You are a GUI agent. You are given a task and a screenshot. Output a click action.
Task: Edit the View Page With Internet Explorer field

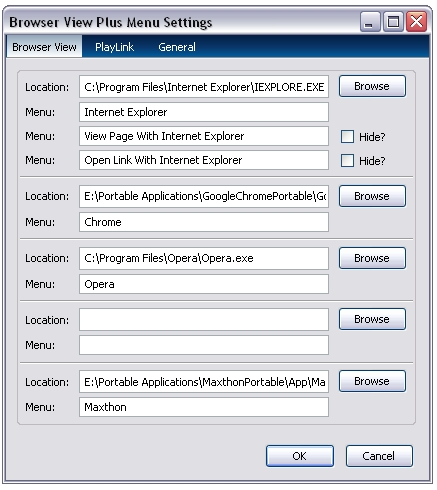[204, 136]
